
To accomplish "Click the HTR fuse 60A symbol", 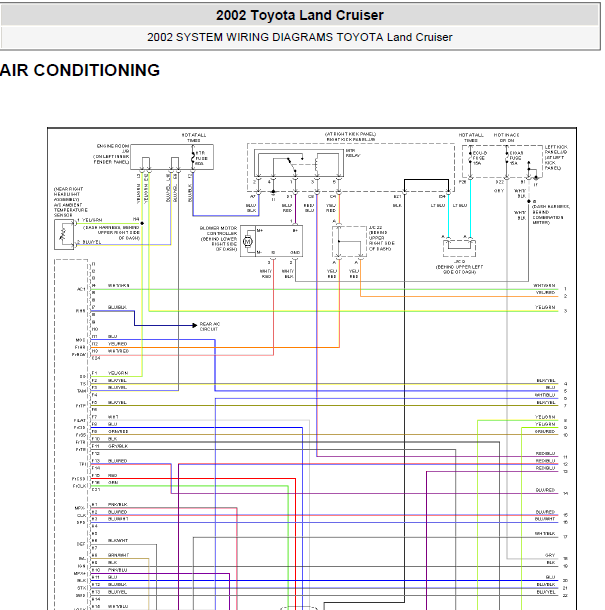I will (193, 158).
